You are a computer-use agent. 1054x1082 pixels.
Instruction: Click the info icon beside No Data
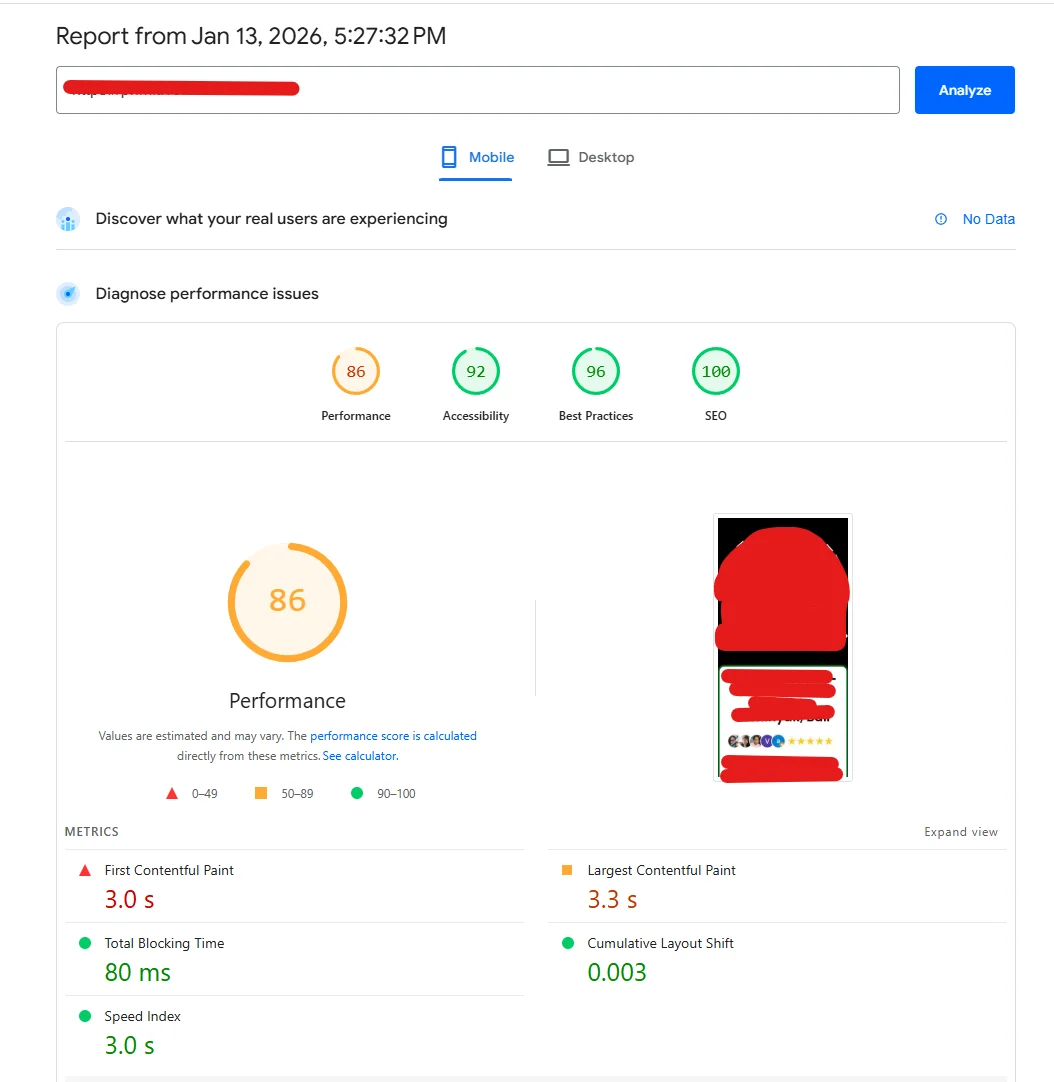click(940, 219)
